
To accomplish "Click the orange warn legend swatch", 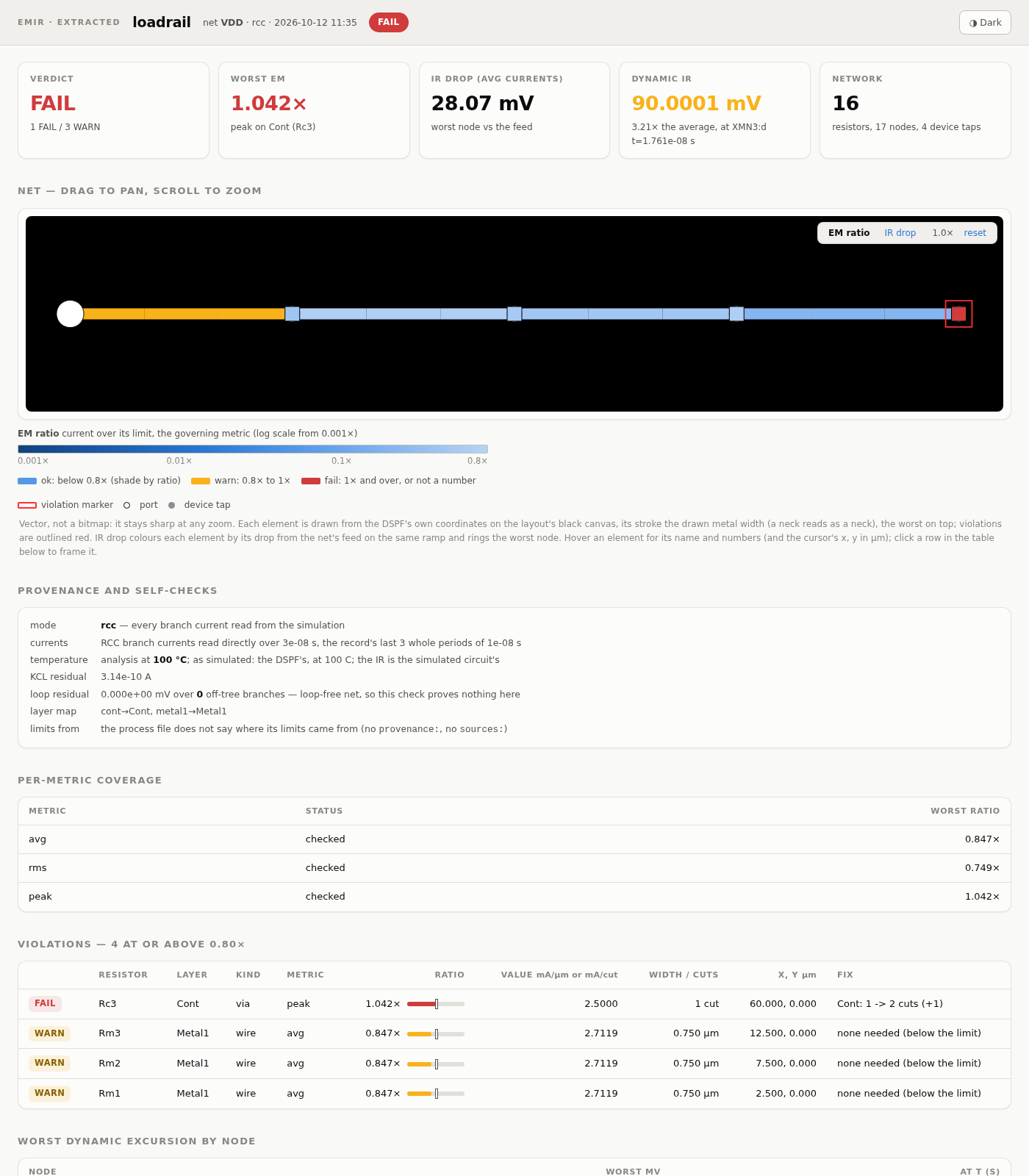I will (201, 481).
